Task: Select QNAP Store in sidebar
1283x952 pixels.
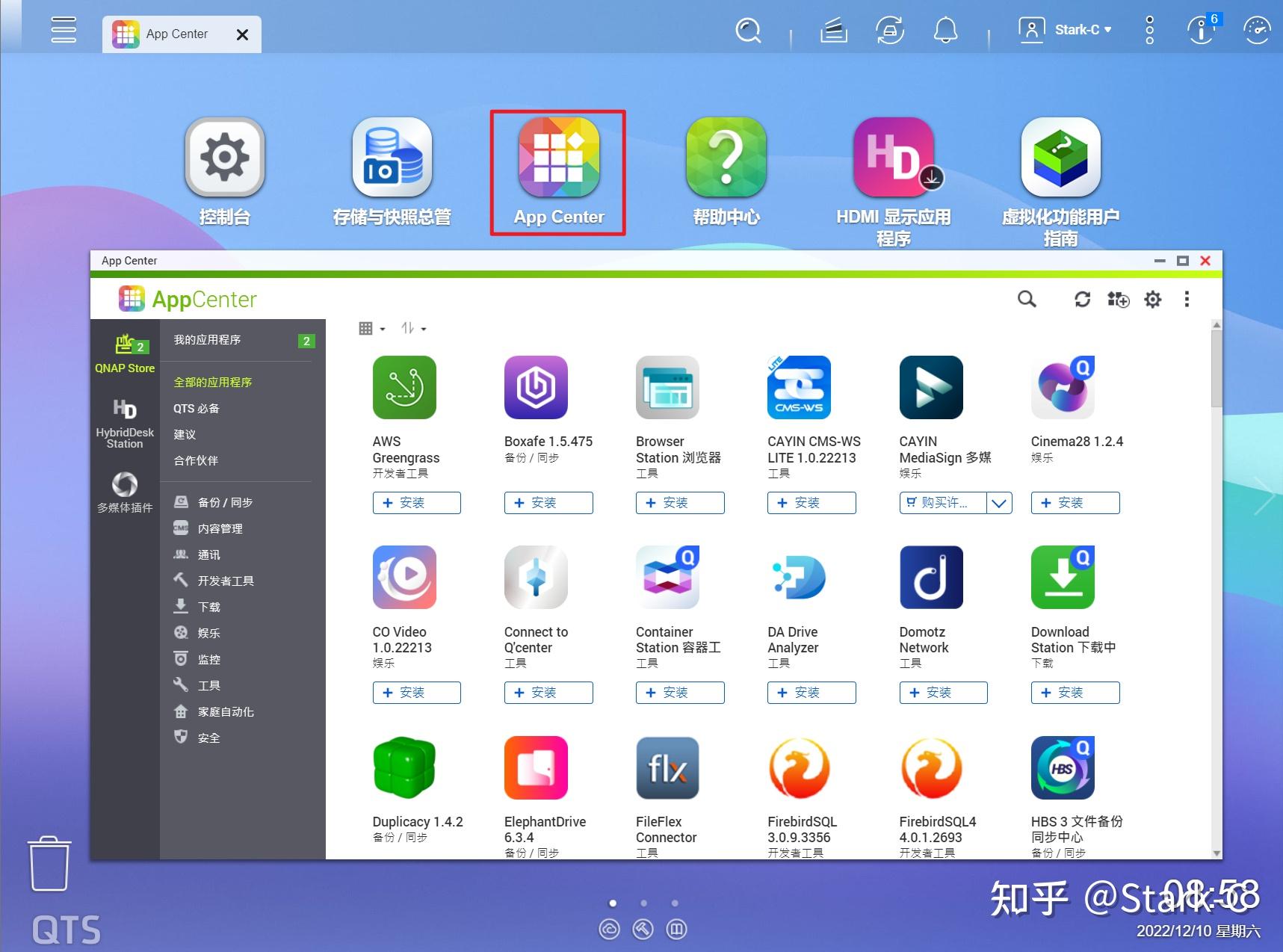Action: pos(125,354)
